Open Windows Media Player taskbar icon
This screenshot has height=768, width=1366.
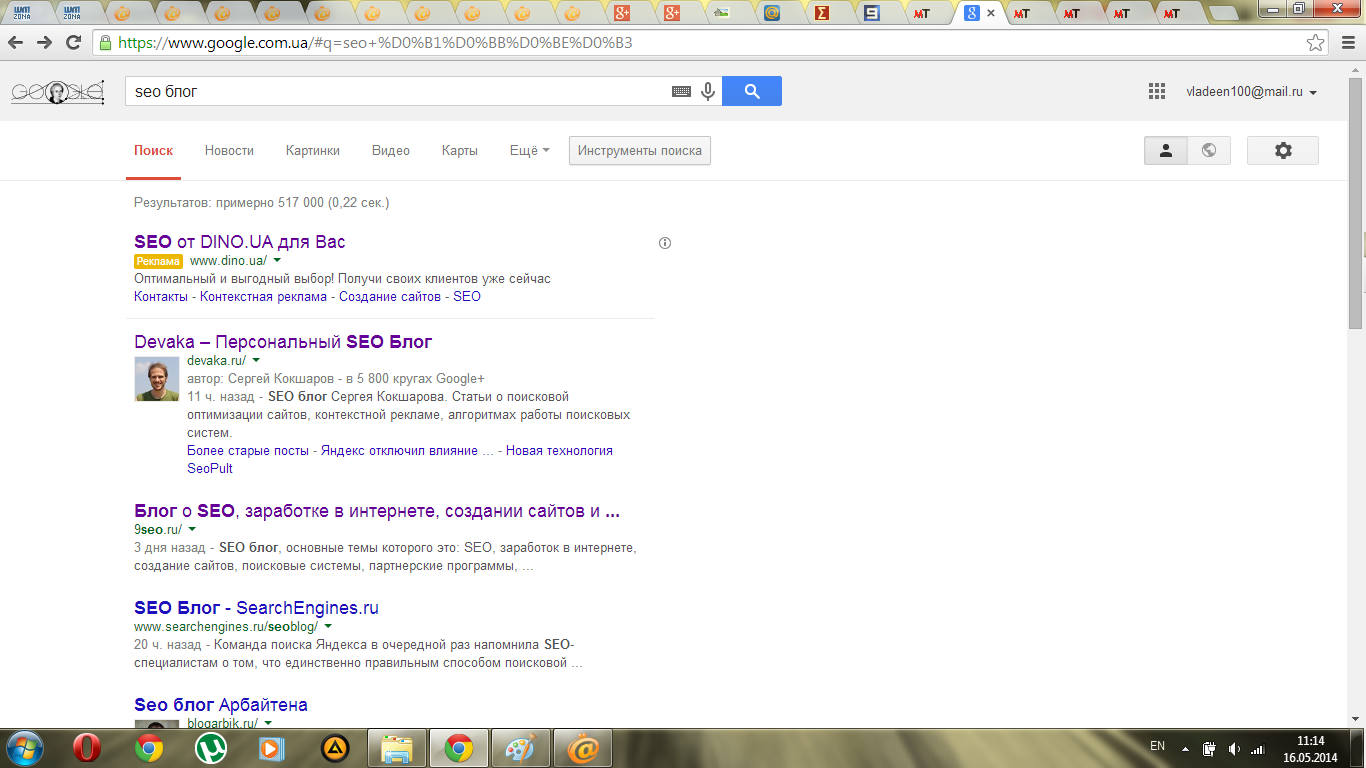coord(271,748)
